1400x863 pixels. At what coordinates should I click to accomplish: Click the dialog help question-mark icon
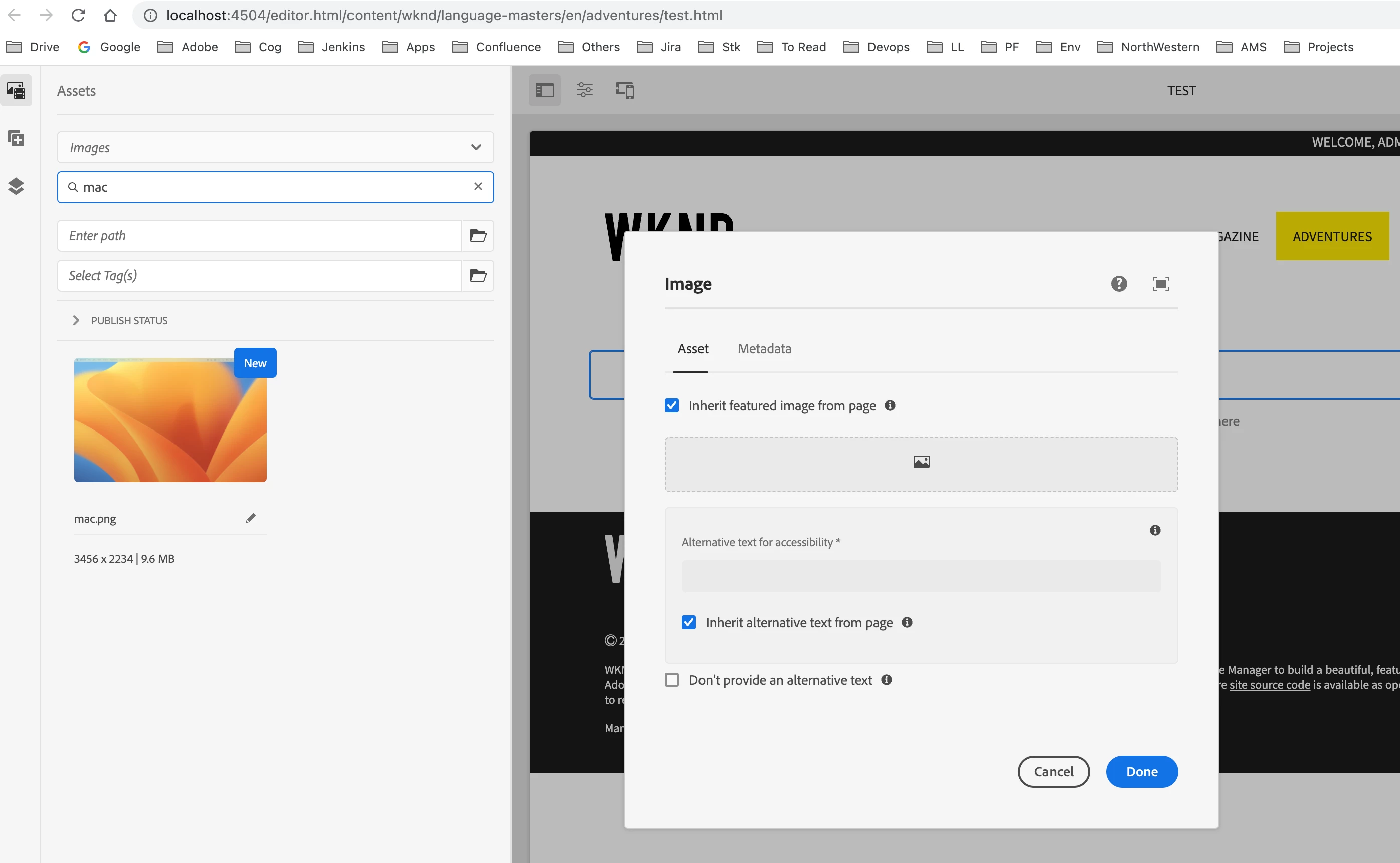click(x=1119, y=284)
